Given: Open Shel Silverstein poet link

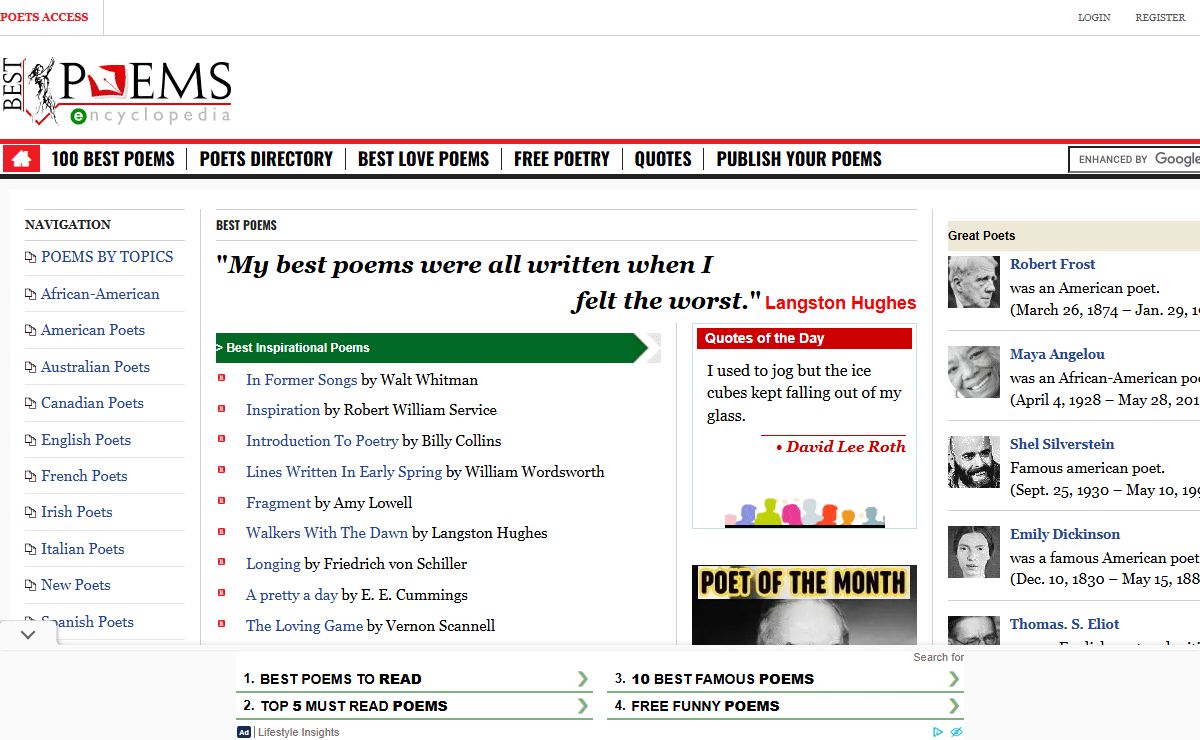Looking at the screenshot, I should coord(1062,444).
